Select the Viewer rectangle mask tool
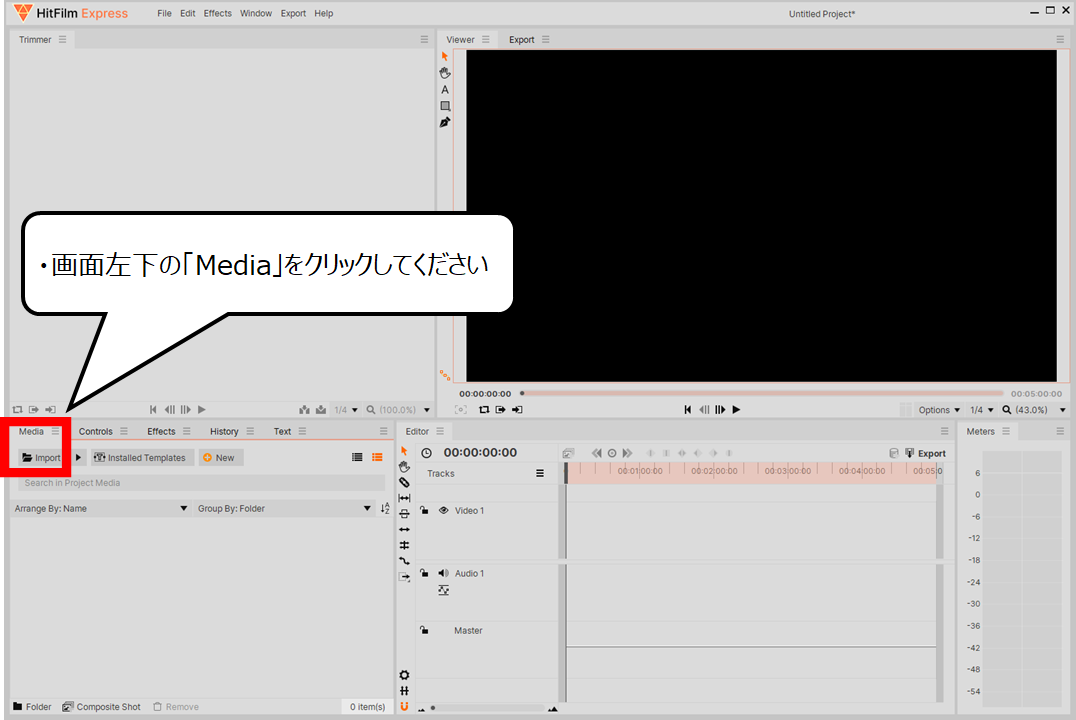The image size is (1076, 720). coord(445,106)
